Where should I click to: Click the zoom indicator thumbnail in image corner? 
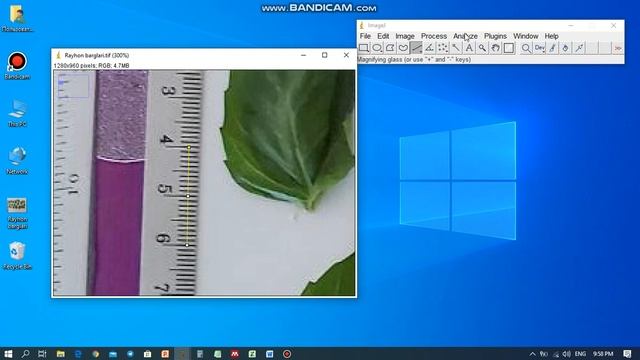point(73,86)
